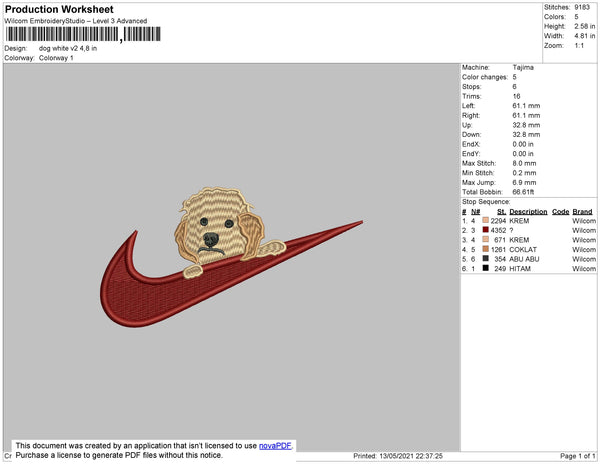Viewport: 600px width, 464px height.
Task: Click the design name 'dog white v2 4,8 in'
Action: (x=68, y=49)
